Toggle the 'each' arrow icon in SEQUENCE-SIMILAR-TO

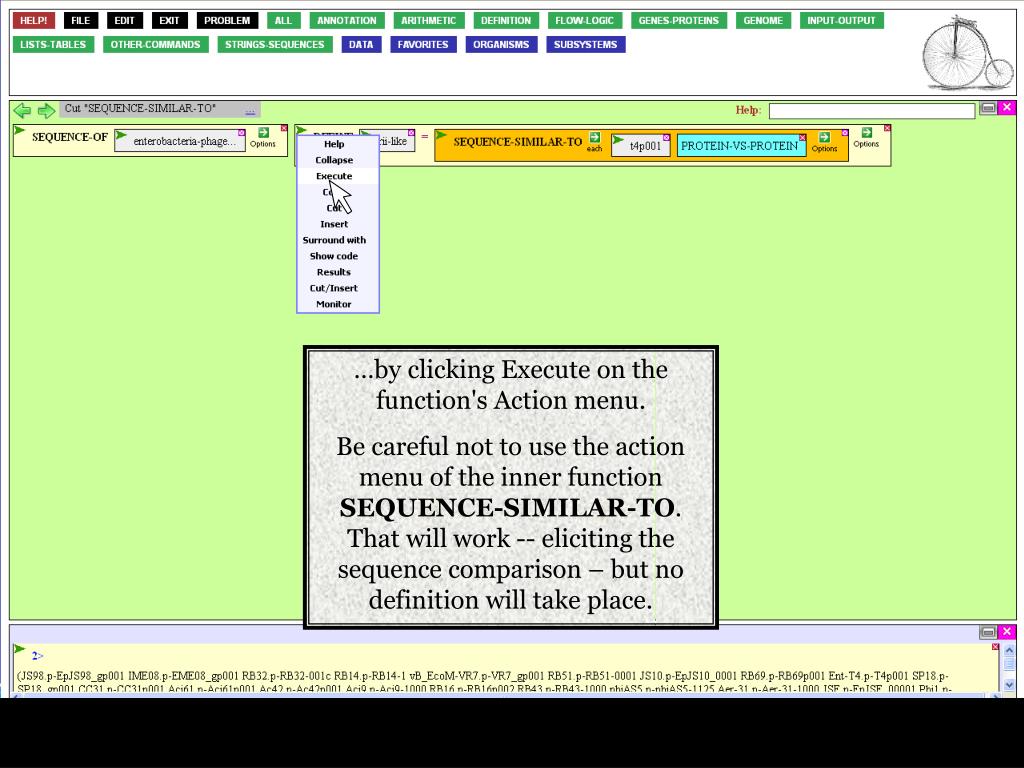click(x=594, y=137)
